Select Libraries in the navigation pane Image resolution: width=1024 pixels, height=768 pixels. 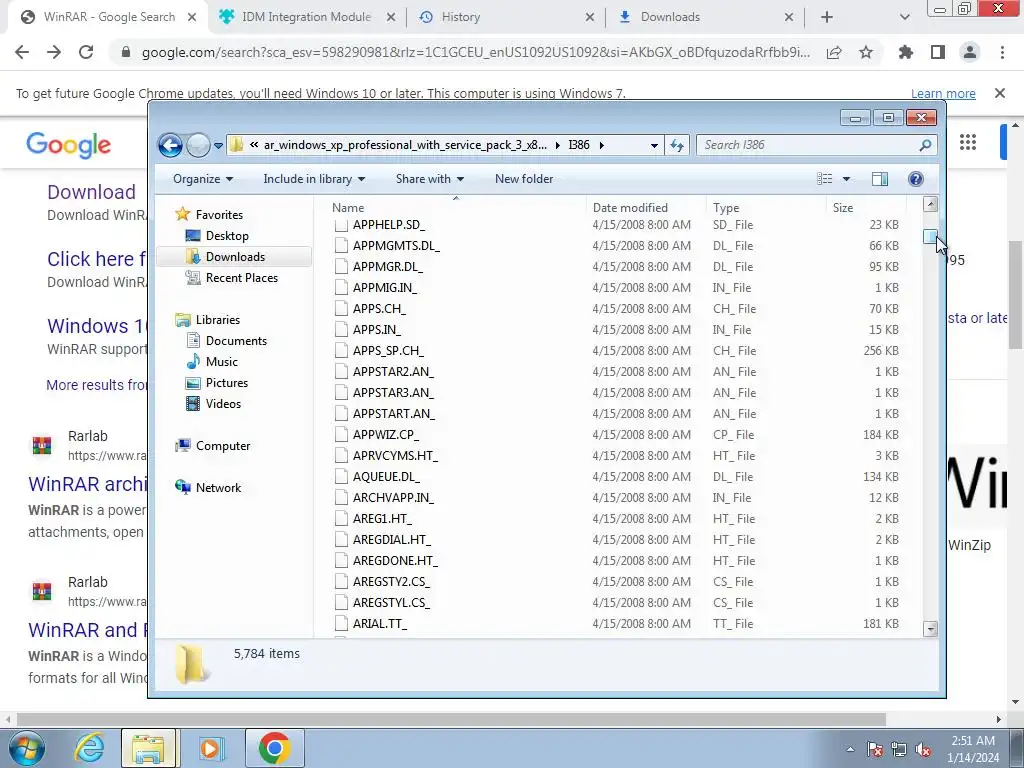pos(217,320)
